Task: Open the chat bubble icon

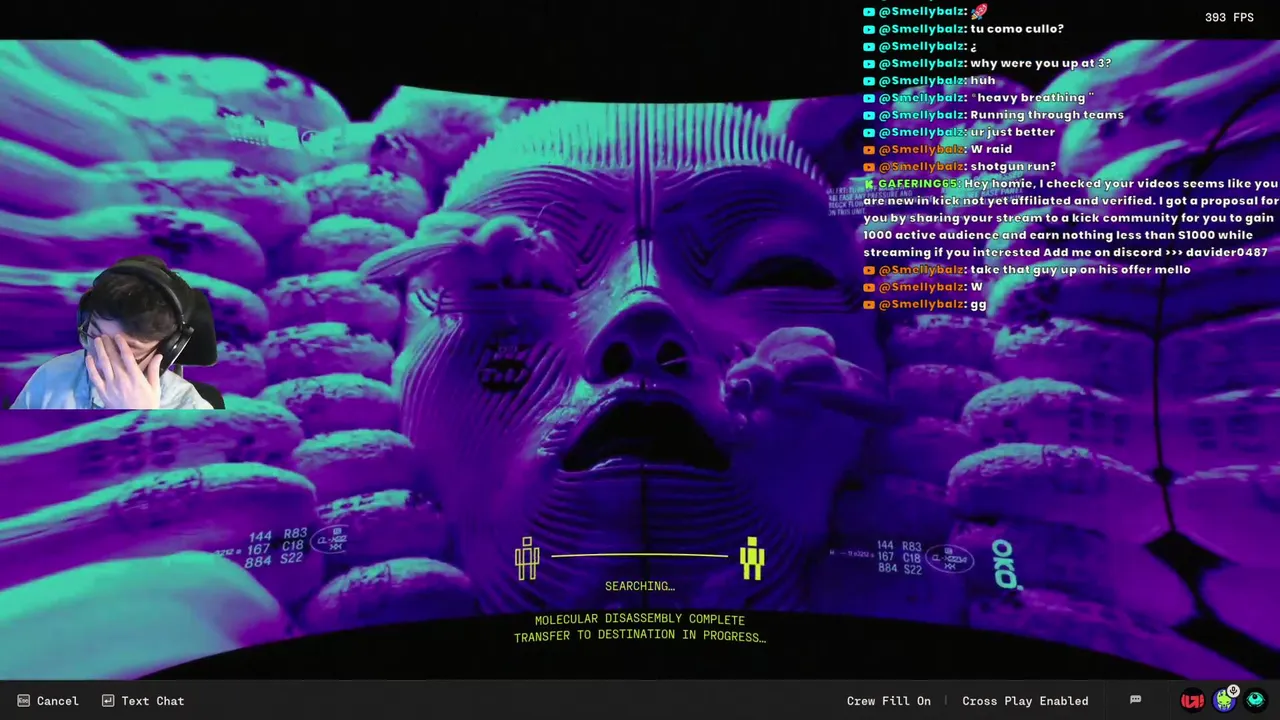Action: coord(1135,700)
